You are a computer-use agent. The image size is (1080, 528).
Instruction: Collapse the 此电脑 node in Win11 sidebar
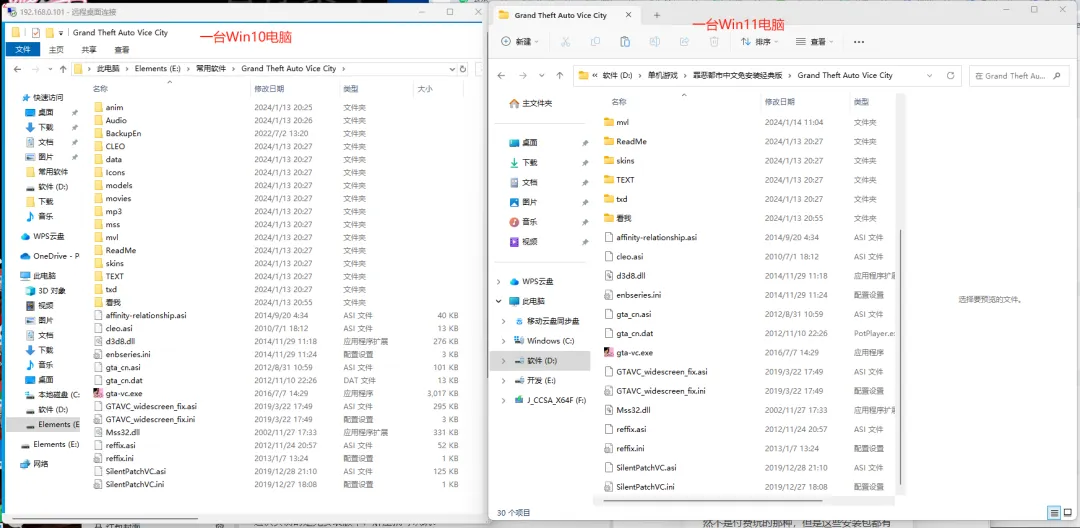coord(499,302)
